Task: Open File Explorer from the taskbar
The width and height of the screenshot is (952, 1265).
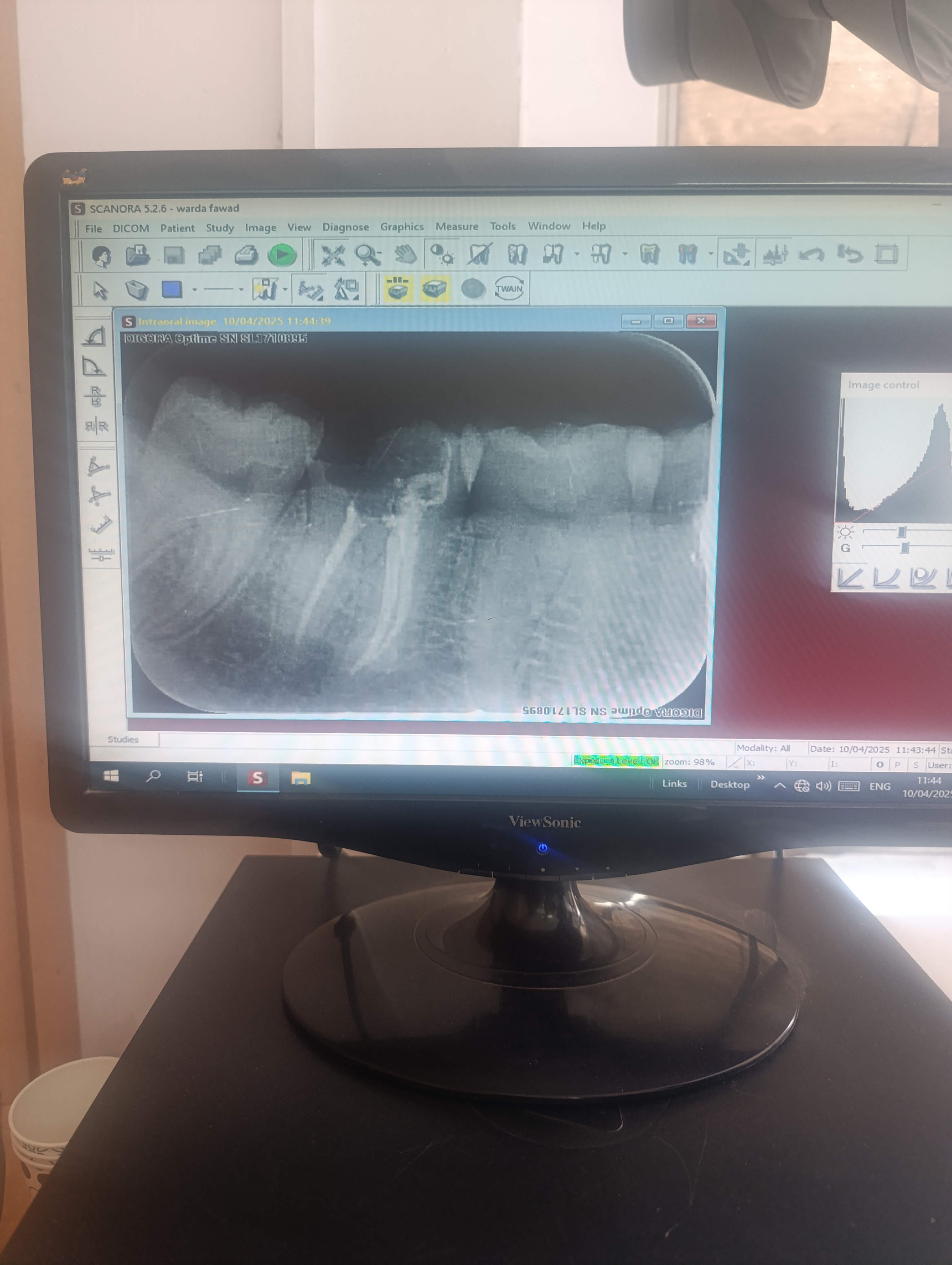Action: [301, 778]
